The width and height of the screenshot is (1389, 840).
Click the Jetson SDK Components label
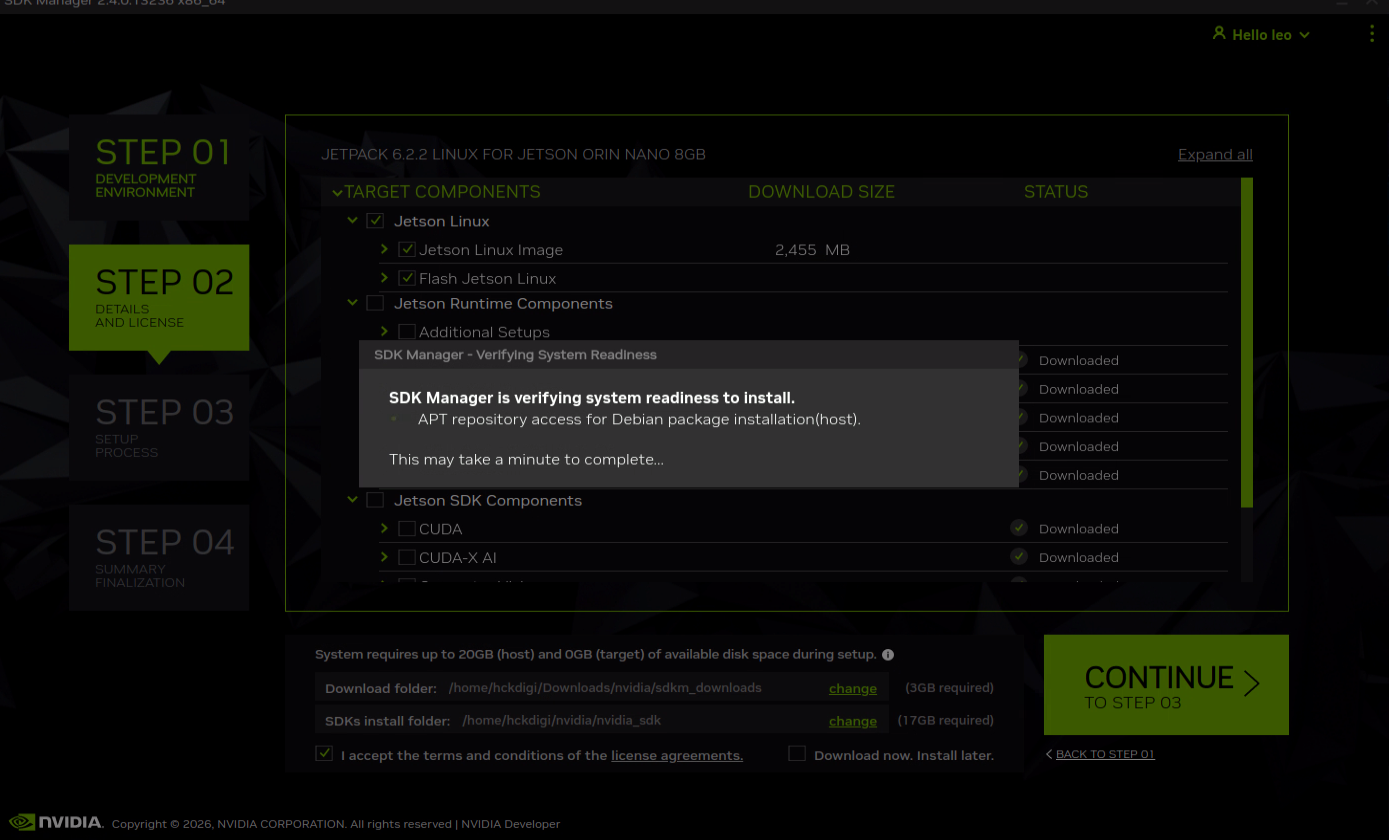(488, 501)
